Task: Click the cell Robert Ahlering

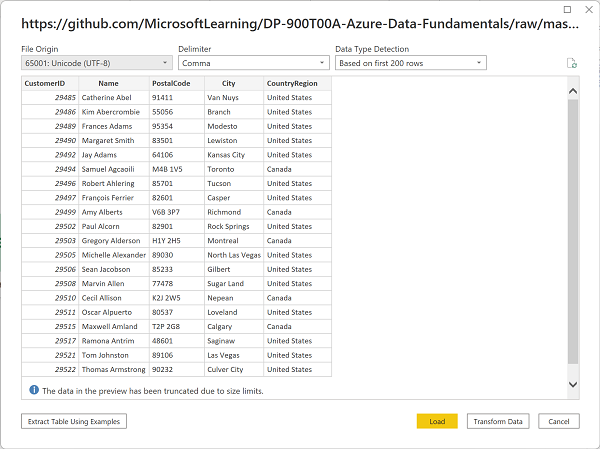Action: tap(114, 183)
